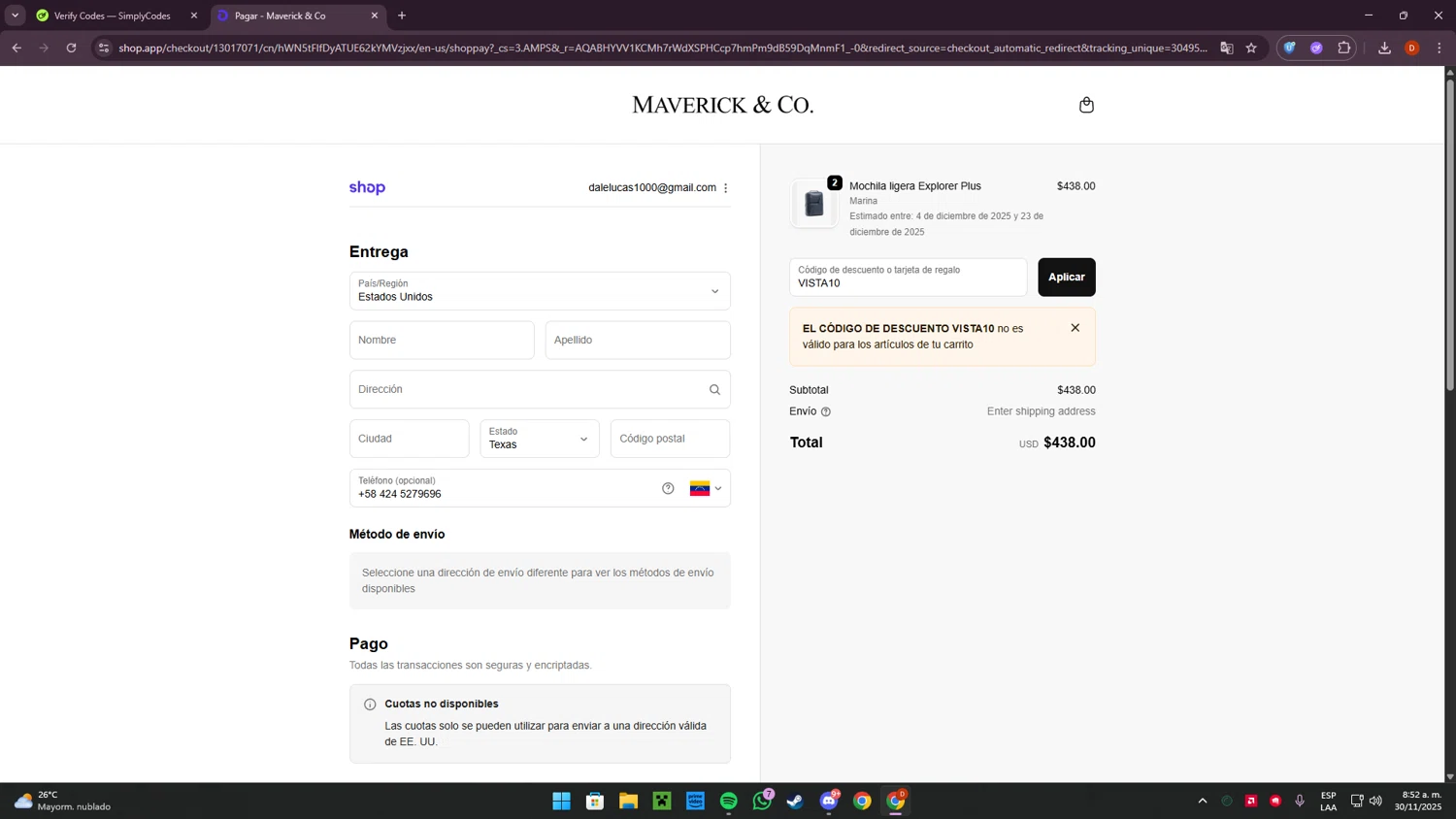Viewport: 1456px width, 819px height.
Task: Open Discord from taskbar
Action: (829, 801)
